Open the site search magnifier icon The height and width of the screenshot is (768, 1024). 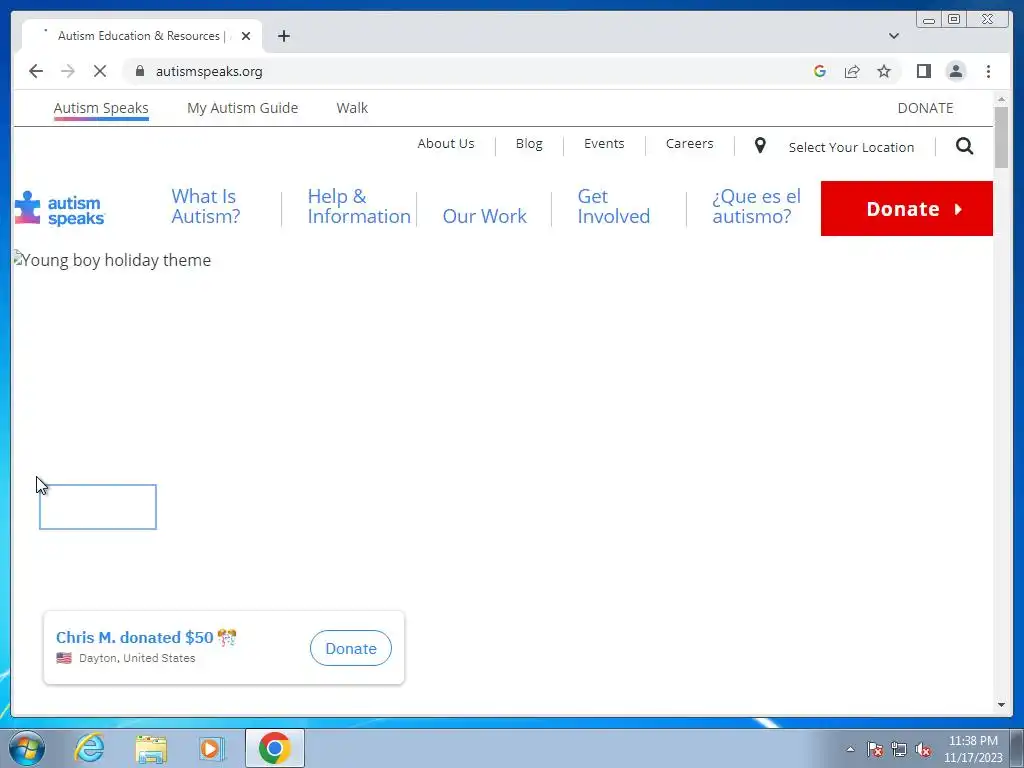tap(965, 146)
